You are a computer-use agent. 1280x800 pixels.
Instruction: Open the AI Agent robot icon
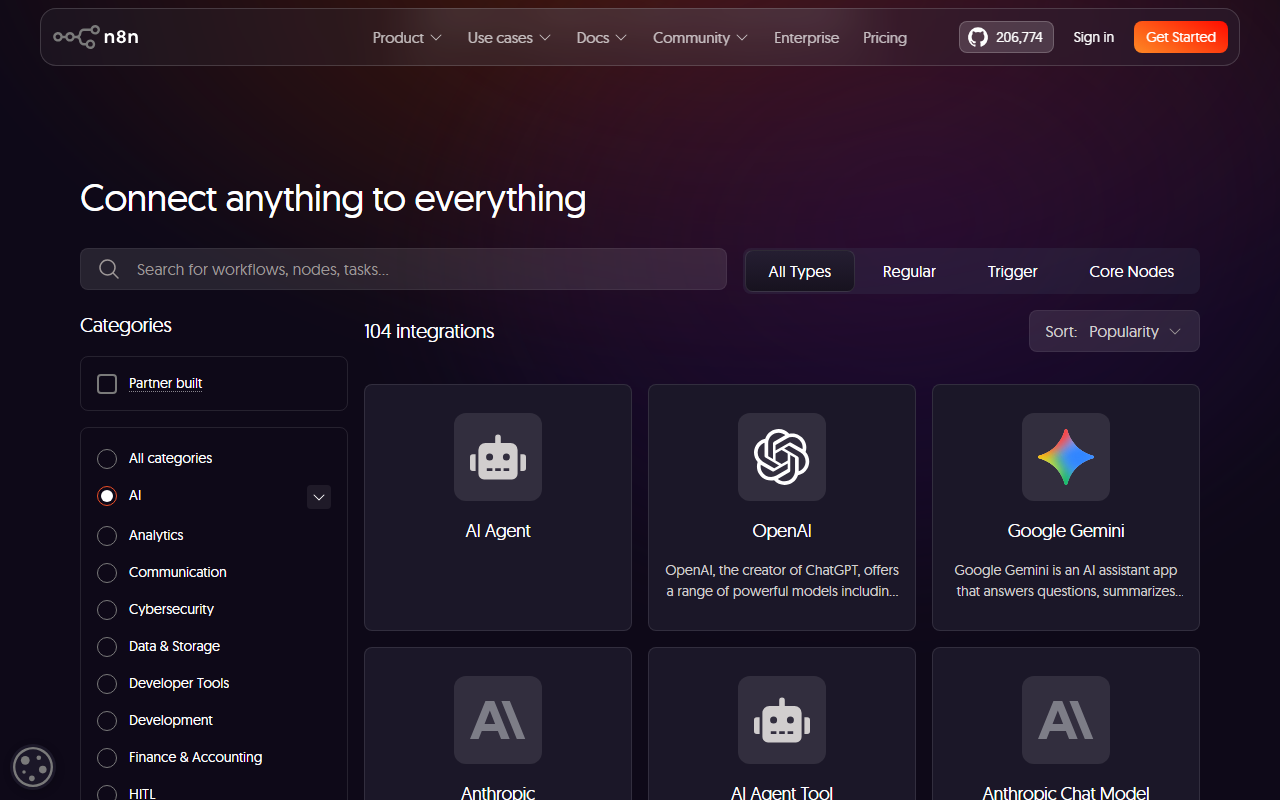click(x=498, y=457)
